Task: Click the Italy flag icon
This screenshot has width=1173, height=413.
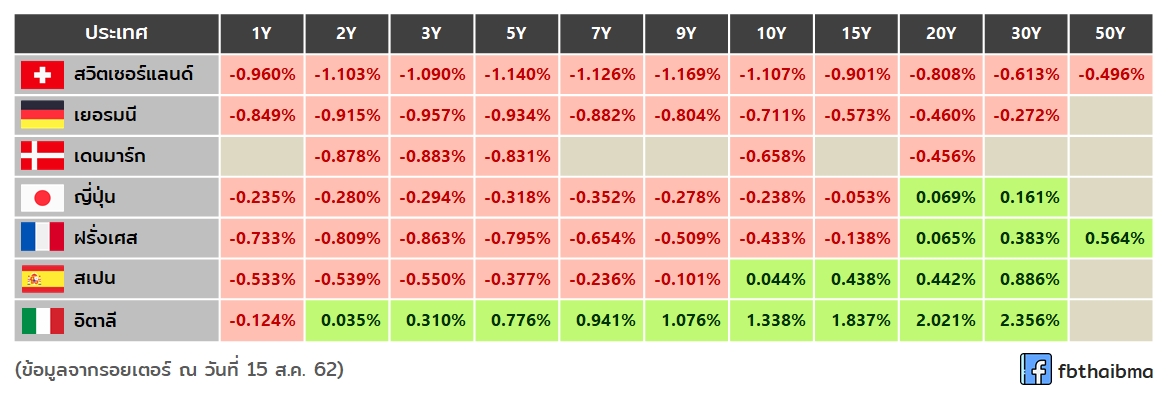Action: click(43, 320)
